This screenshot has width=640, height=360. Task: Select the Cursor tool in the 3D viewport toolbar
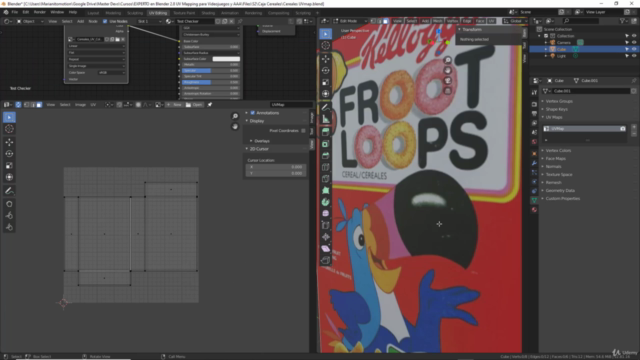coord(325,45)
